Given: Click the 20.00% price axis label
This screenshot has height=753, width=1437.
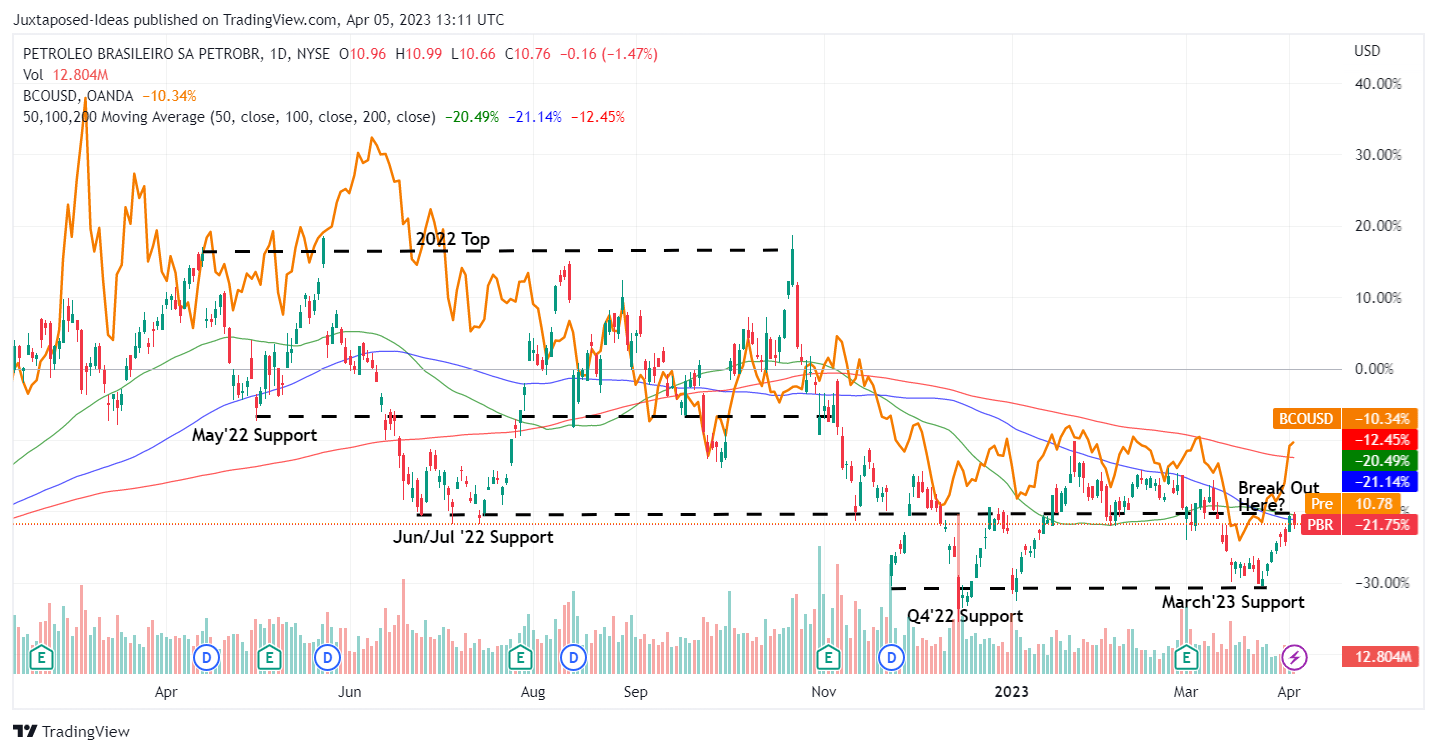Looking at the screenshot, I should point(1380,226).
